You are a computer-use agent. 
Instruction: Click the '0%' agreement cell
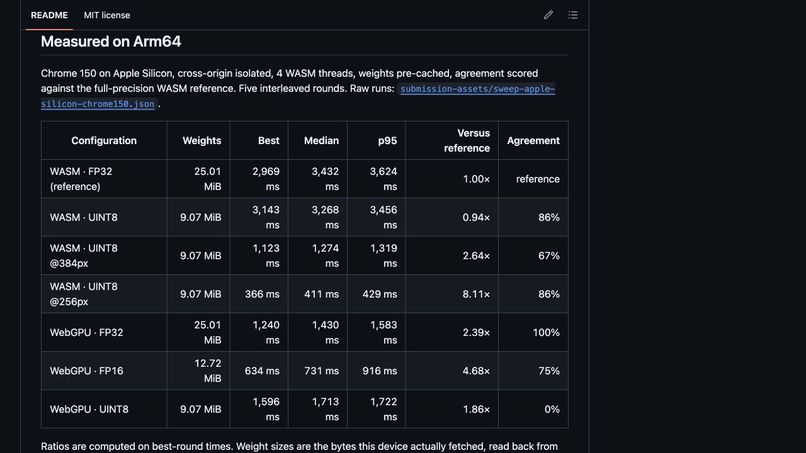pyautogui.click(x=533, y=409)
